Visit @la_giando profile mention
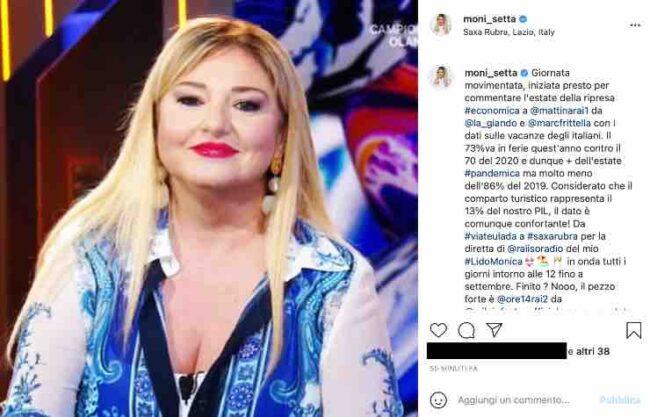The height and width of the screenshot is (417, 650). click(x=490, y=123)
